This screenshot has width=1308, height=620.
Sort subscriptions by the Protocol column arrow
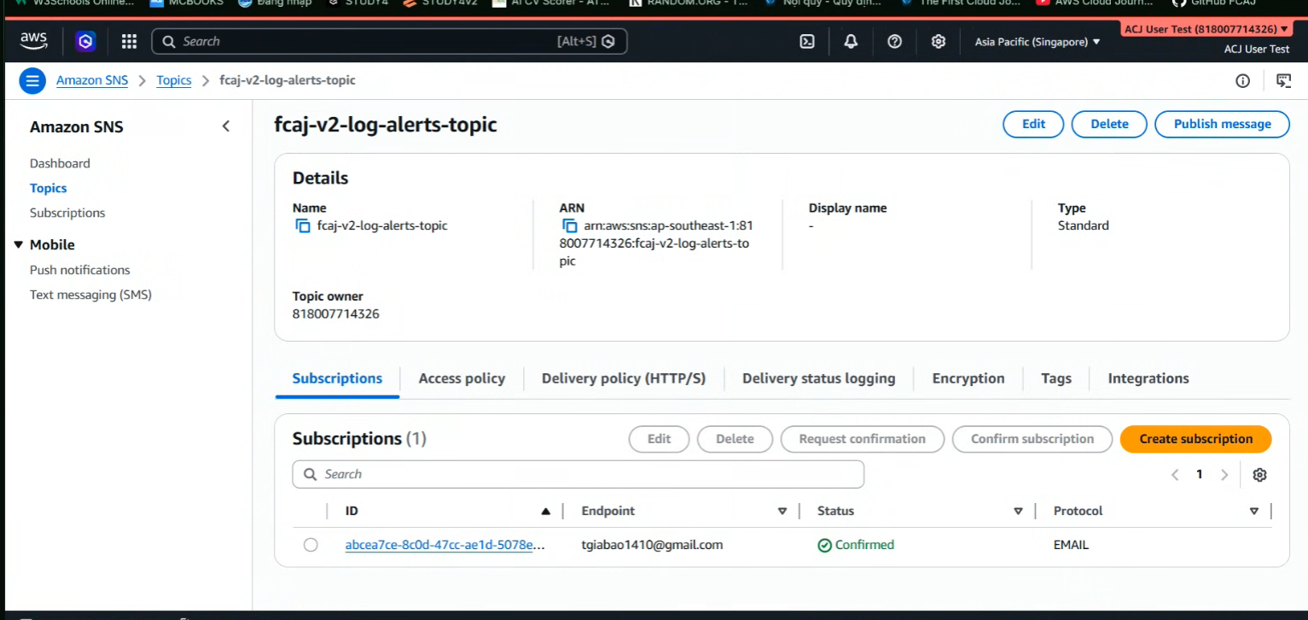point(1254,511)
